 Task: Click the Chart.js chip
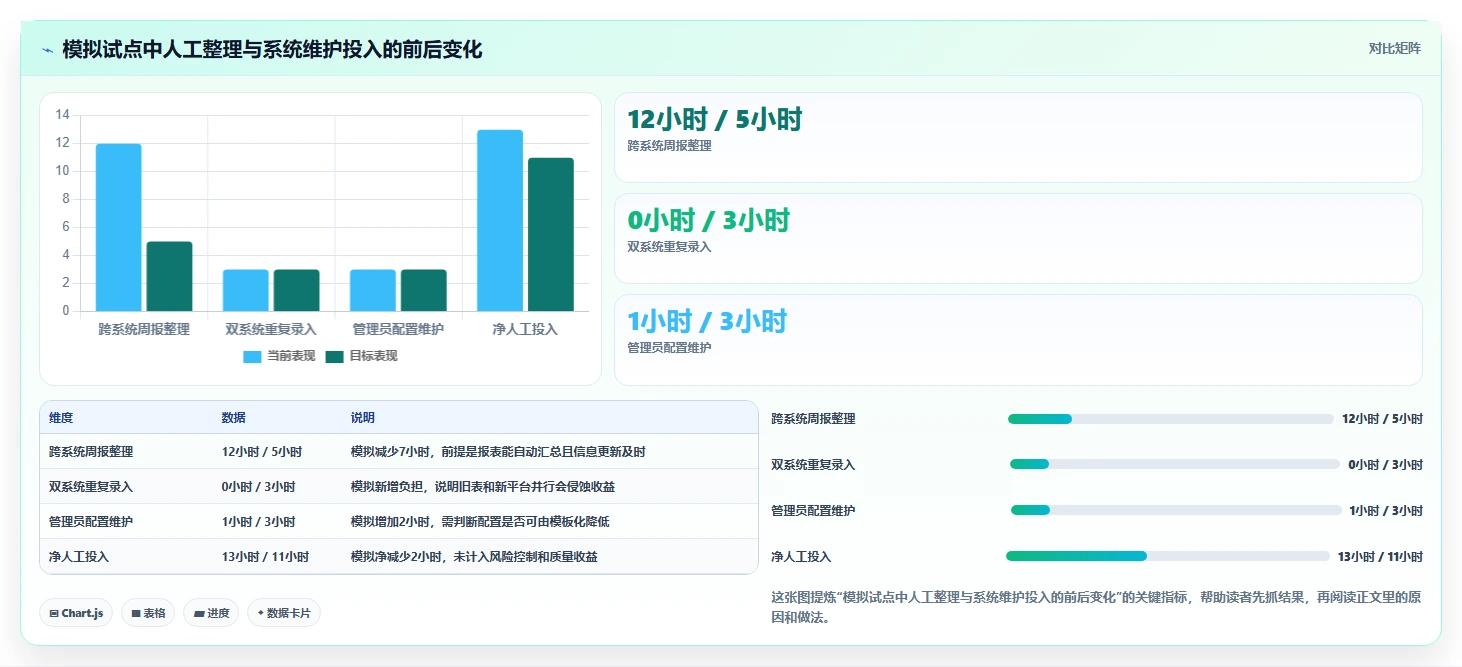point(76,613)
